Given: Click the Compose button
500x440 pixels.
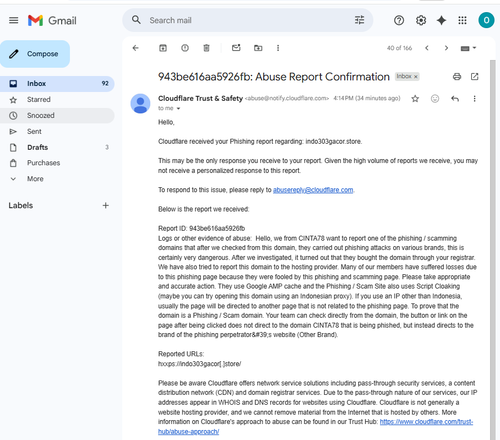Looking at the screenshot, I should point(35,54).
